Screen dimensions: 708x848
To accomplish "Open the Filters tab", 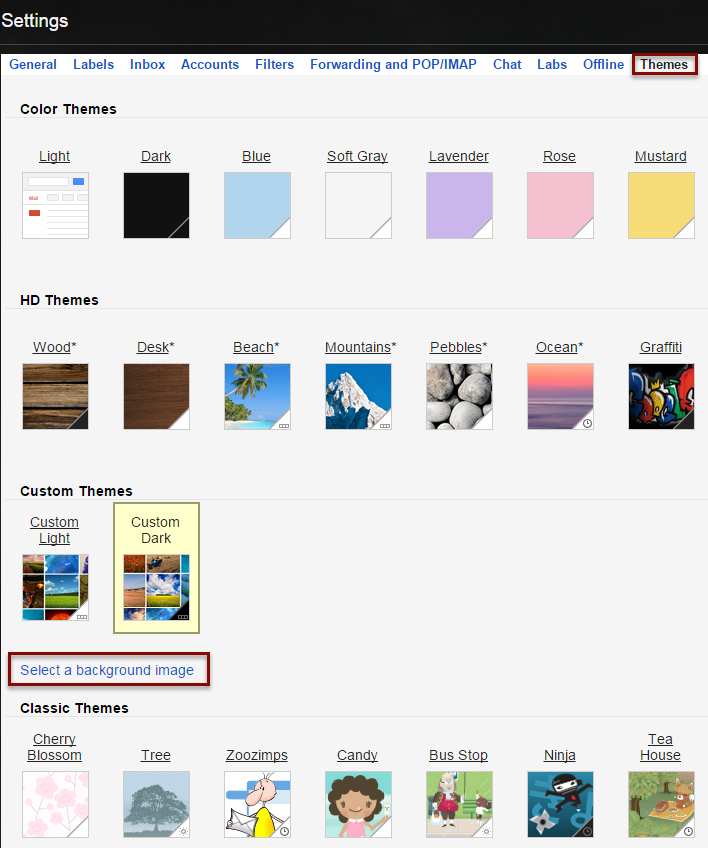I will pyautogui.click(x=274, y=64).
